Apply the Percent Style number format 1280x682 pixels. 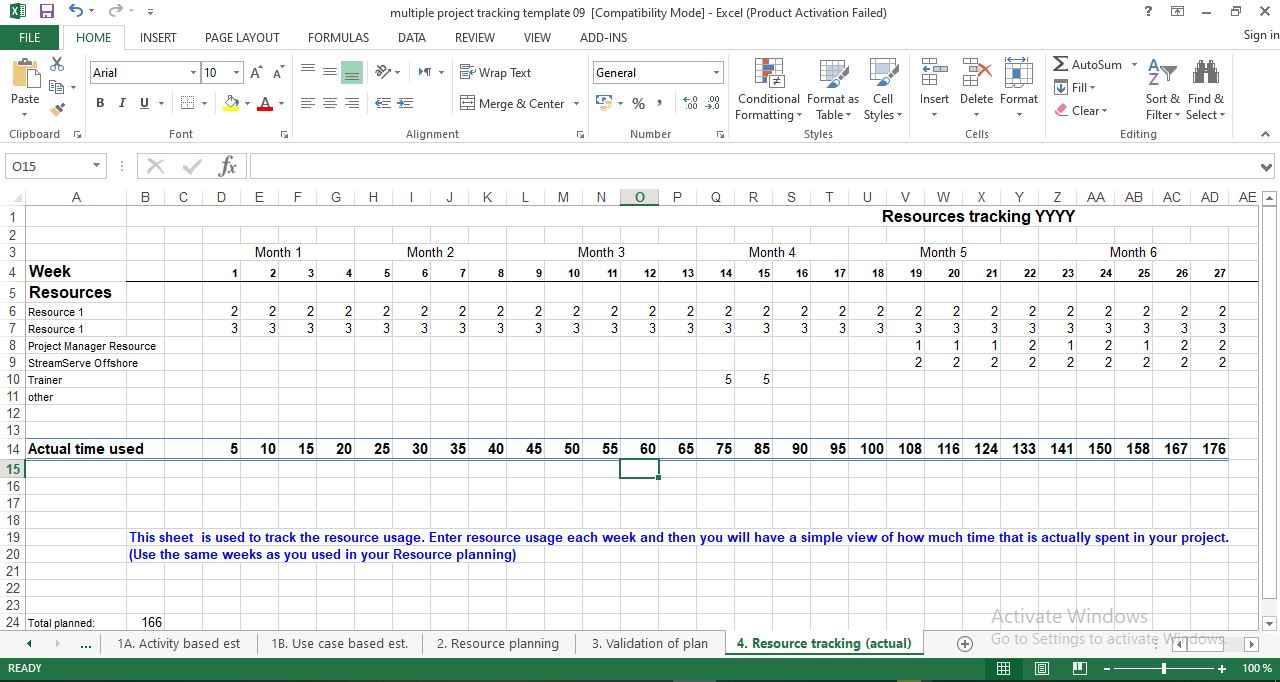638,103
